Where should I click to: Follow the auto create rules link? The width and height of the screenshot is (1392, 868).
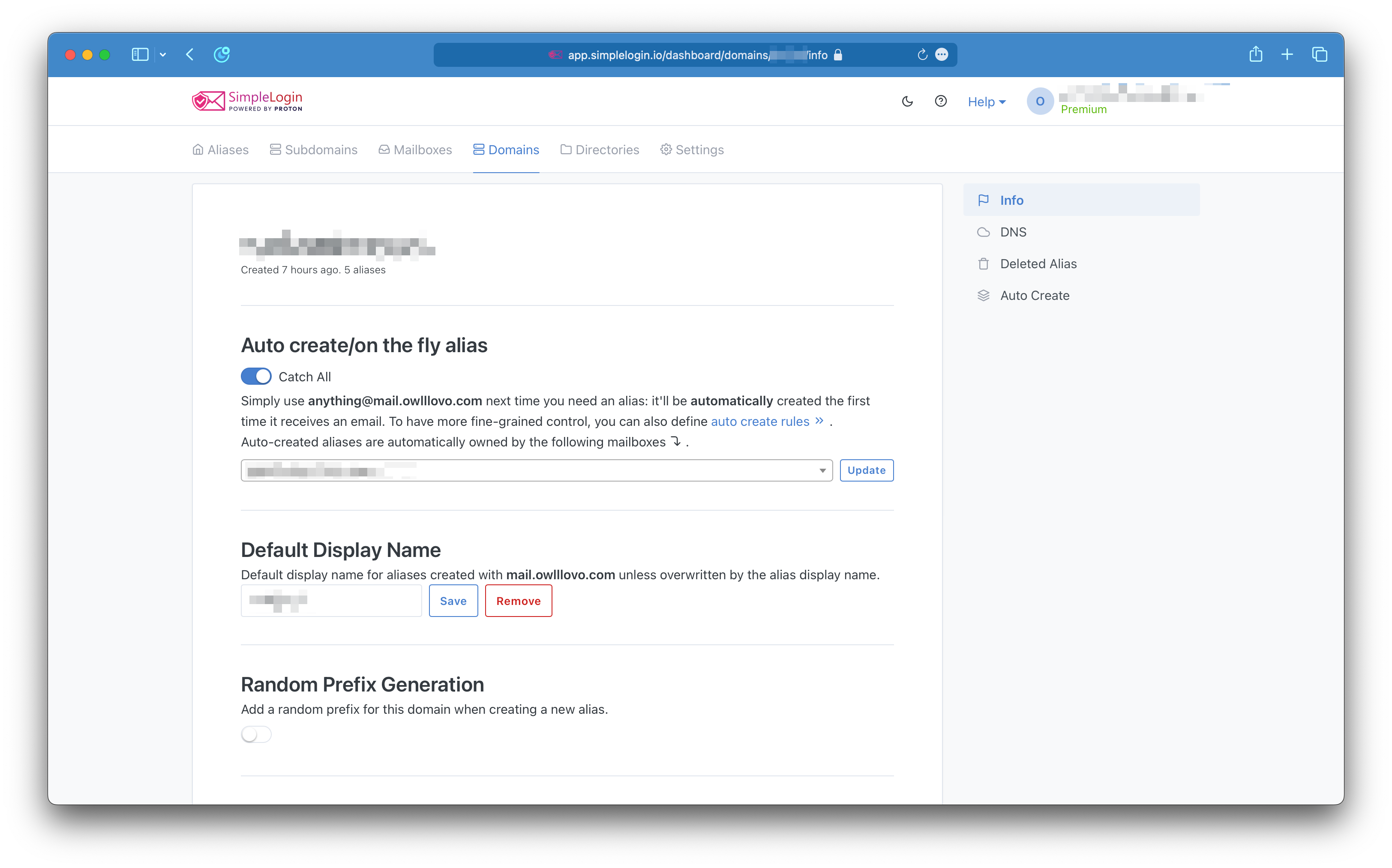pyautogui.click(x=760, y=422)
